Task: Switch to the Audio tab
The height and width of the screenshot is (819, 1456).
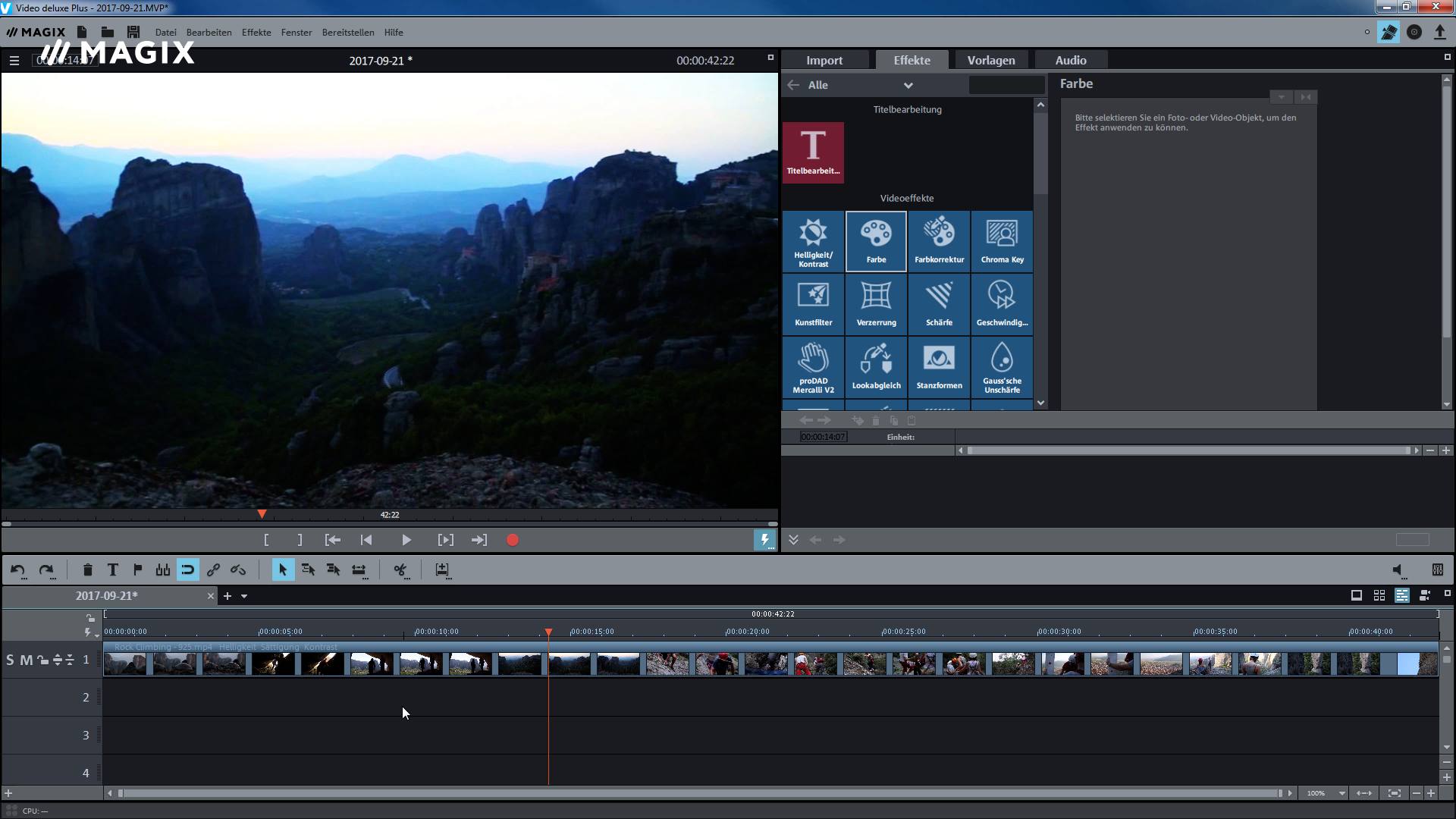Action: tap(1070, 60)
